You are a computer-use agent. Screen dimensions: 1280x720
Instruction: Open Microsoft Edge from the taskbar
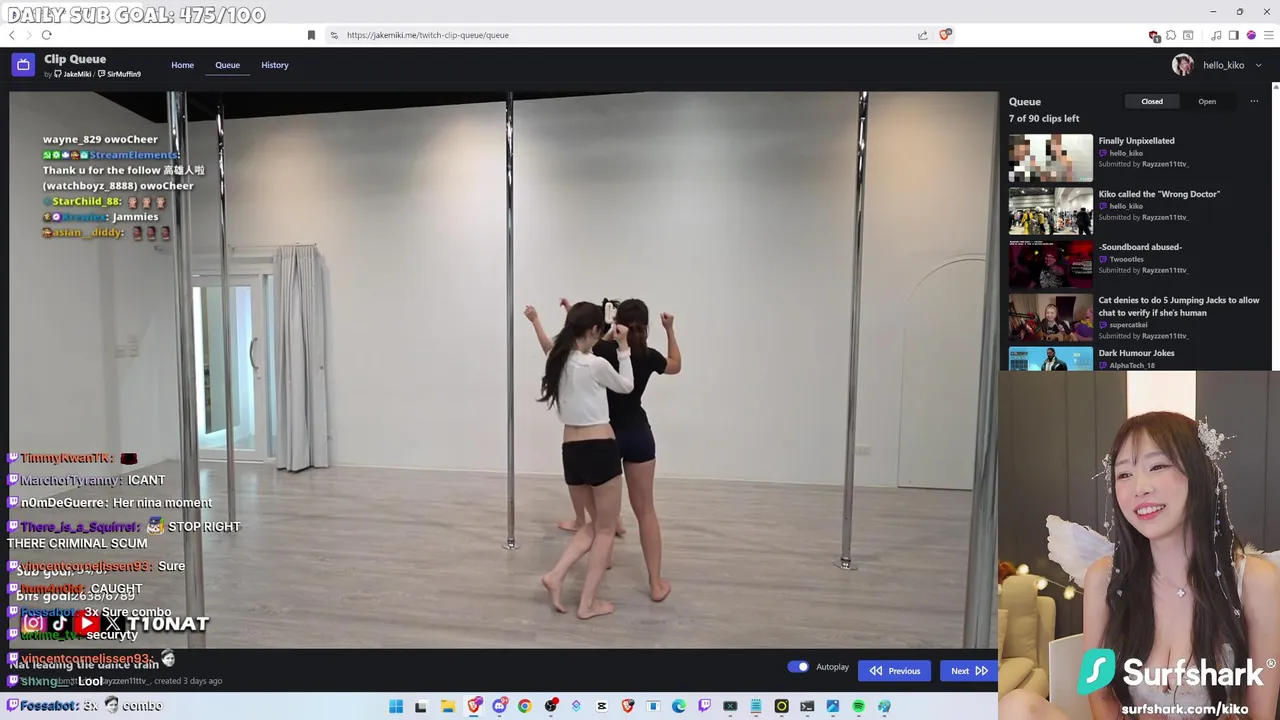click(x=679, y=706)
